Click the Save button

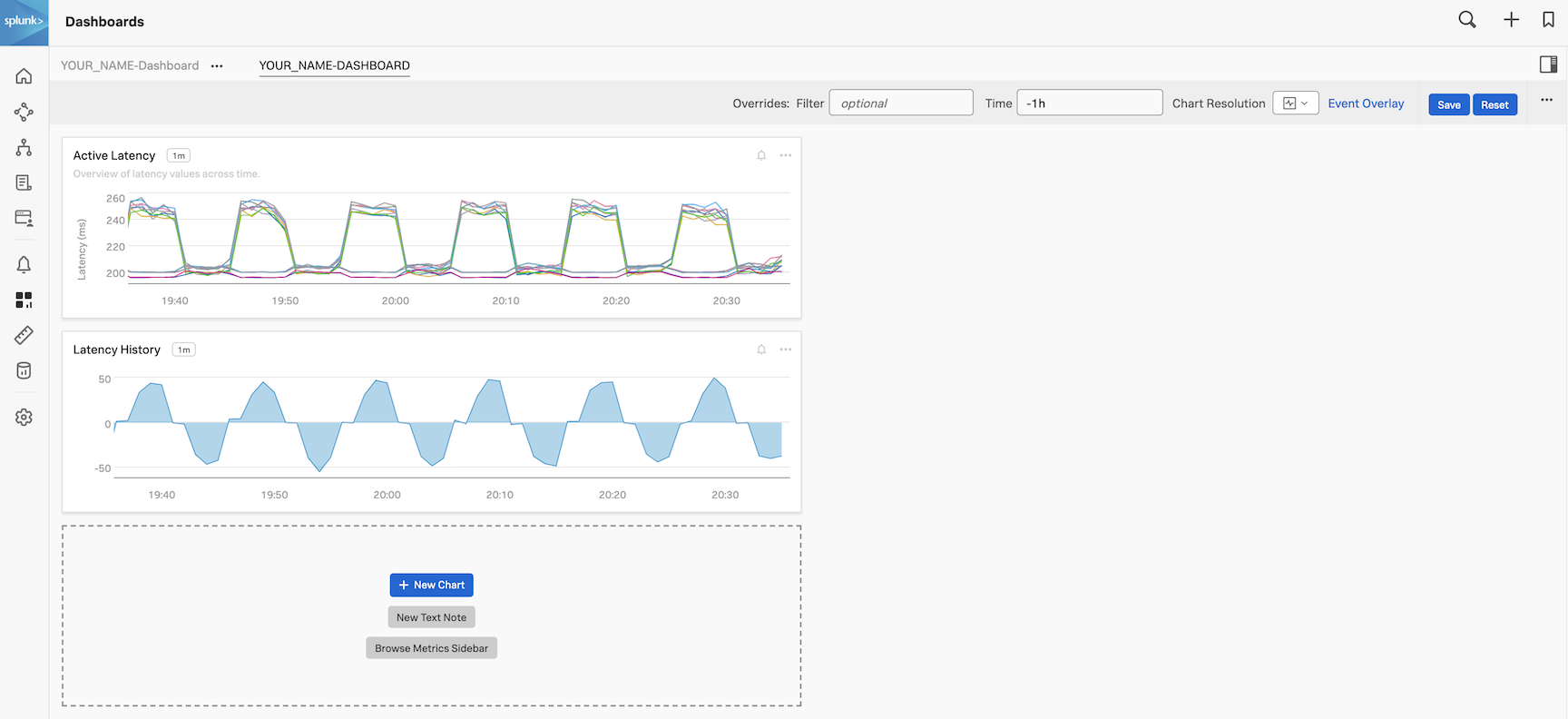tap(1448, 104)
